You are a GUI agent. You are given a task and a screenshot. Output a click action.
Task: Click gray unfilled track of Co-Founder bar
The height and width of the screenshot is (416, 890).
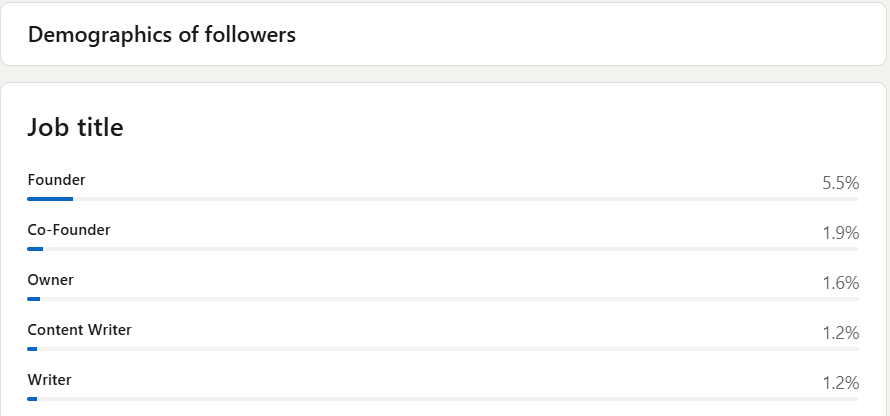click(x=450, y=249)
